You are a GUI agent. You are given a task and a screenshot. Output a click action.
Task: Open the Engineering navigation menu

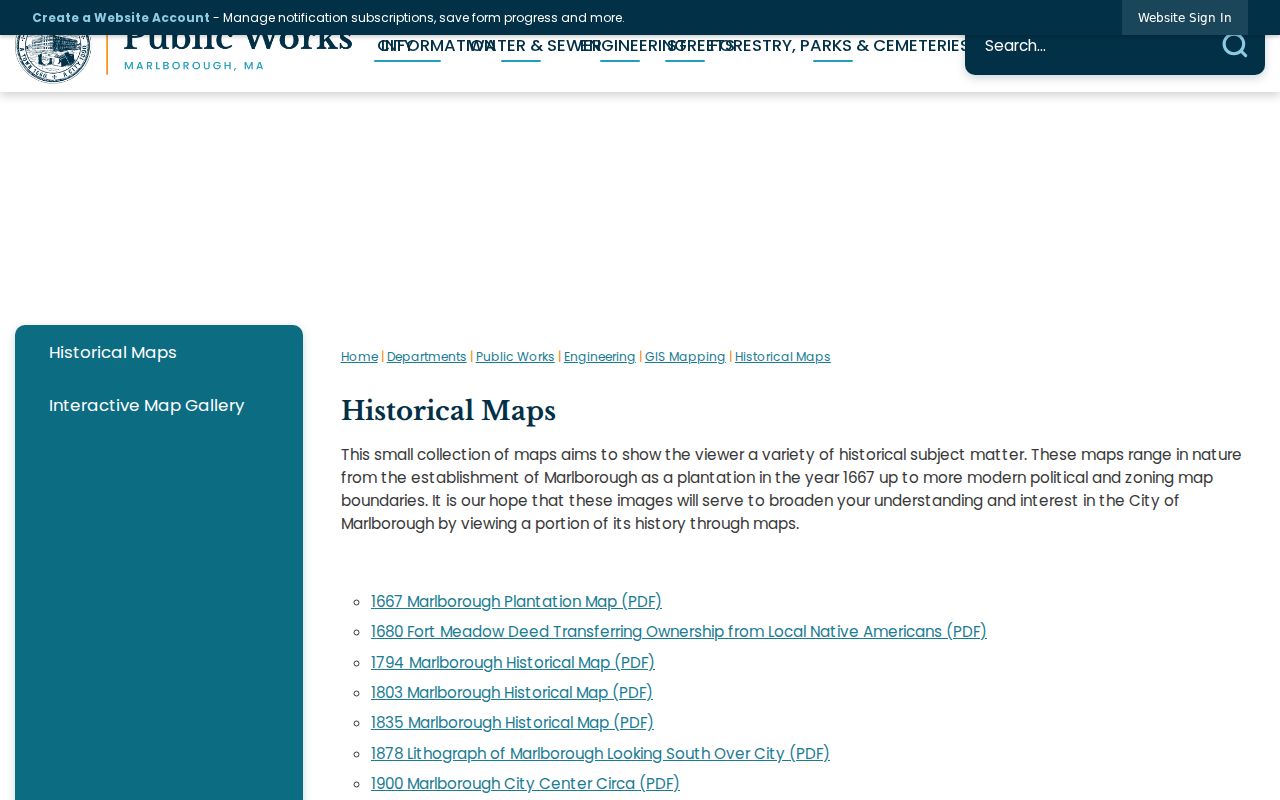point(633,45)
